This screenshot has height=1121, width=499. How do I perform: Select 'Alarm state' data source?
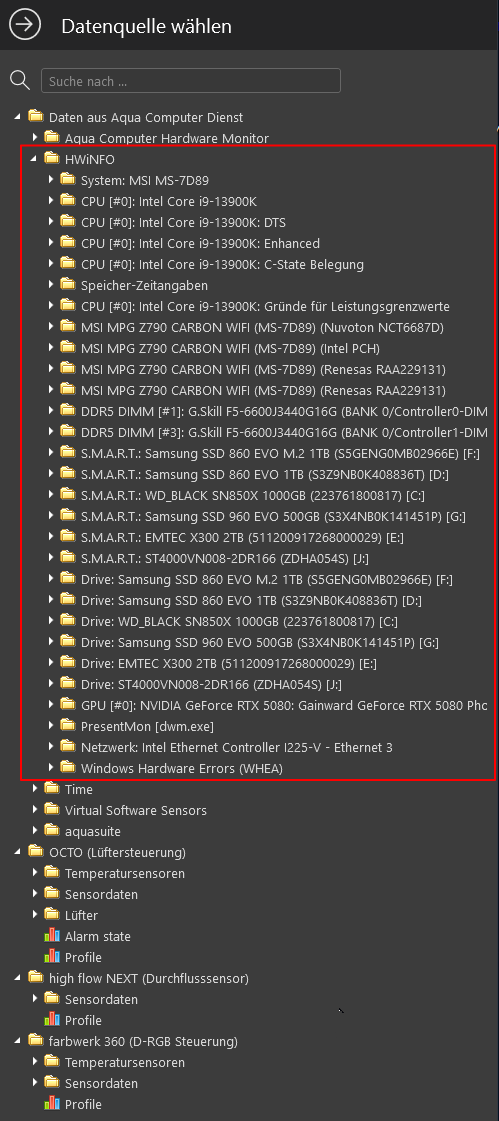[x=98, y=936]
